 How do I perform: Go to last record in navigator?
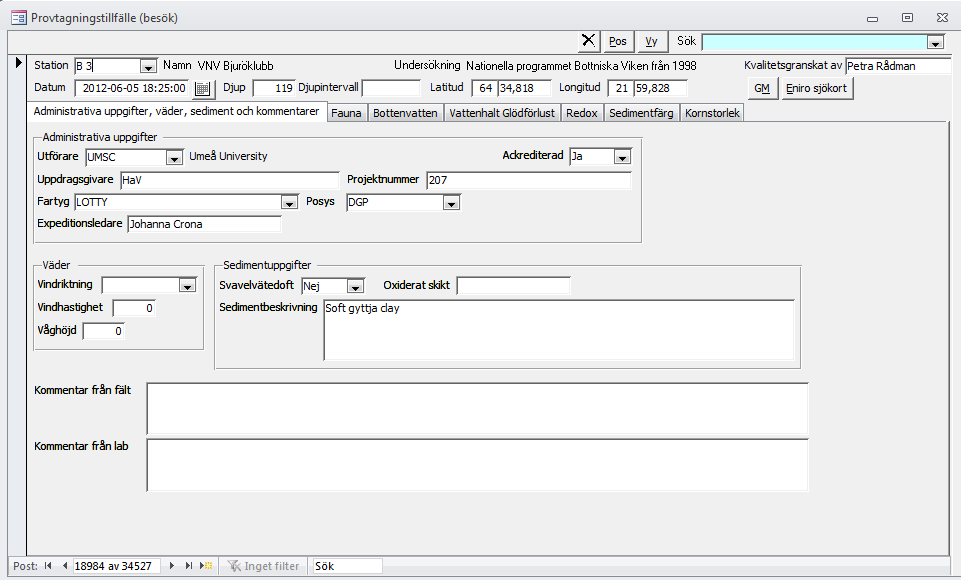pyautogui.click(x=188, y=566)
